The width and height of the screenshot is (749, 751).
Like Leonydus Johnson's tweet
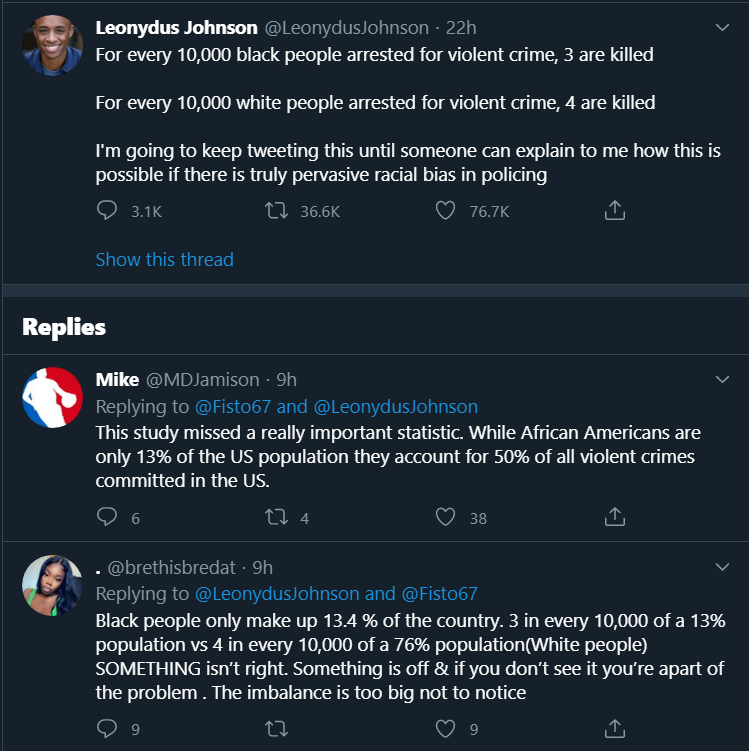[446, 211]
